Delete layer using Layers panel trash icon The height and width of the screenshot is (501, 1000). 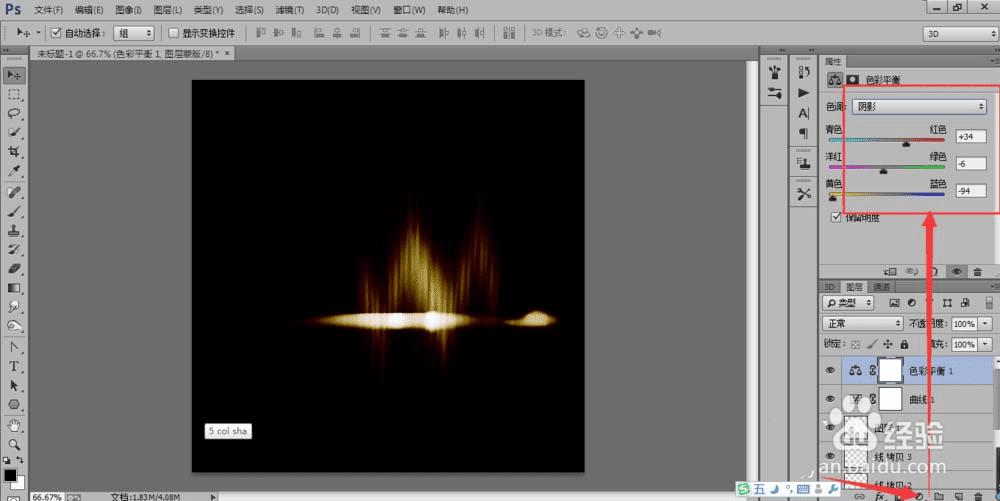(978, 496)
